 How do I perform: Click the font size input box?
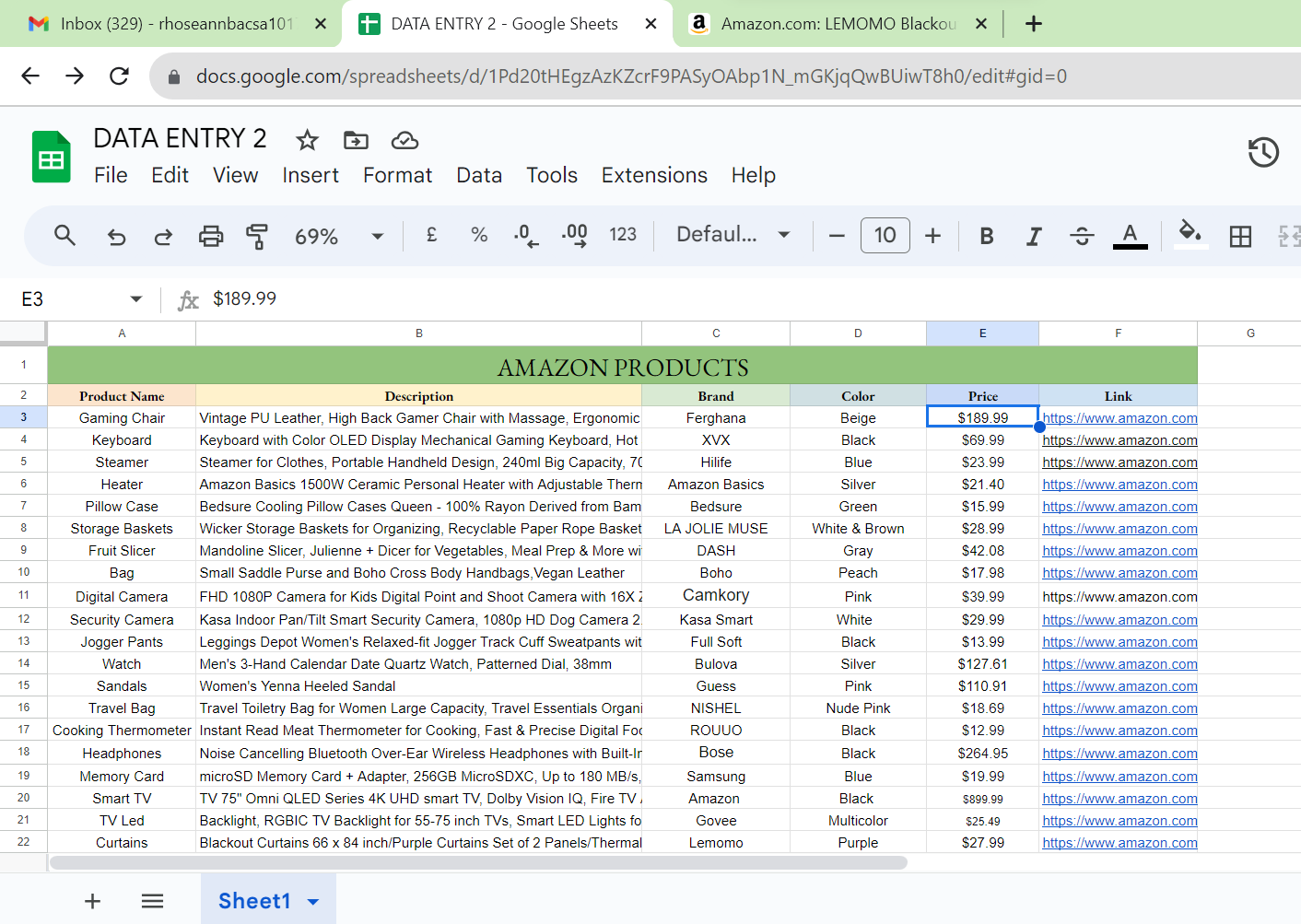click(x=885, y=236)
